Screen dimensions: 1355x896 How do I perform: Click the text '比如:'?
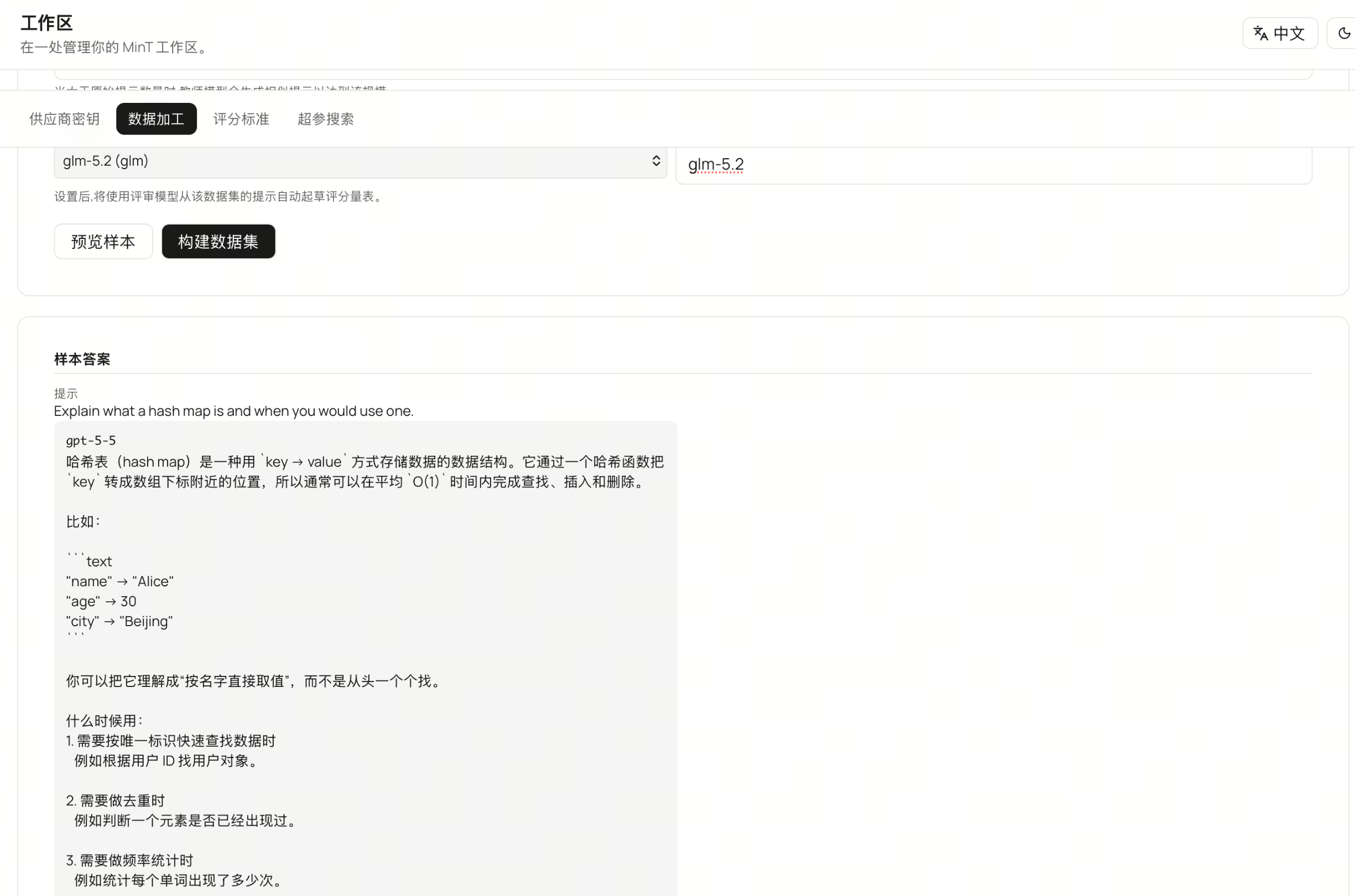pyautogui.click(x=83, y=521)
